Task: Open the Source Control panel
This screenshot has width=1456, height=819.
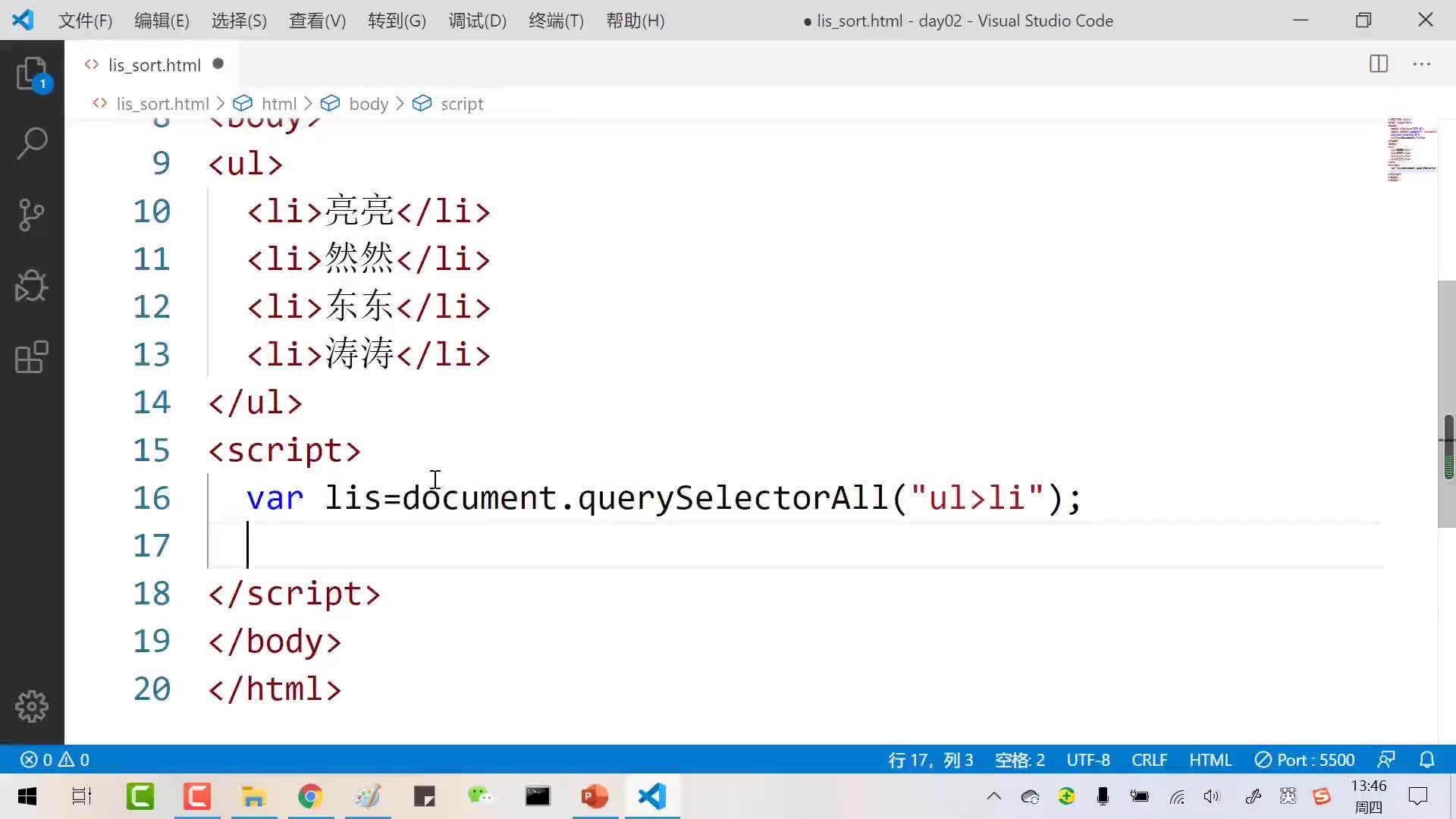Action: coord(32,215)
